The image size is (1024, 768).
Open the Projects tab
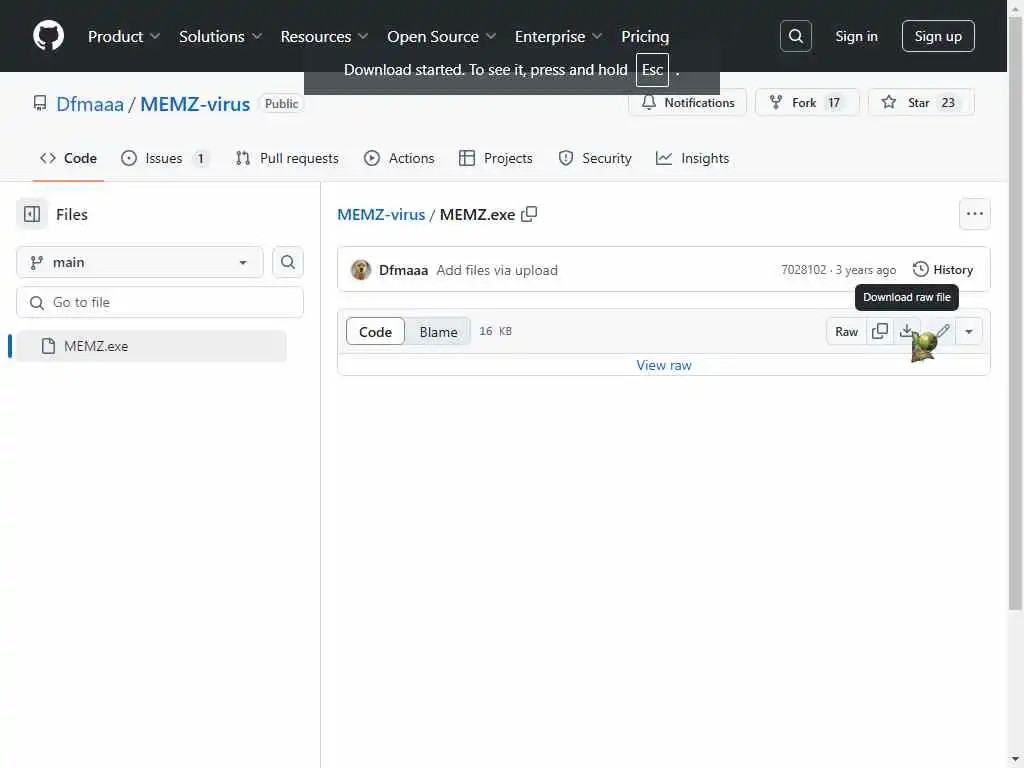496,158
